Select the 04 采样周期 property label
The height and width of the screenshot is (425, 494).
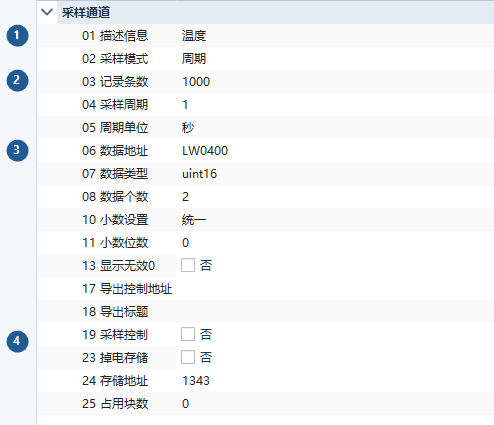click(x=115, y=105)
